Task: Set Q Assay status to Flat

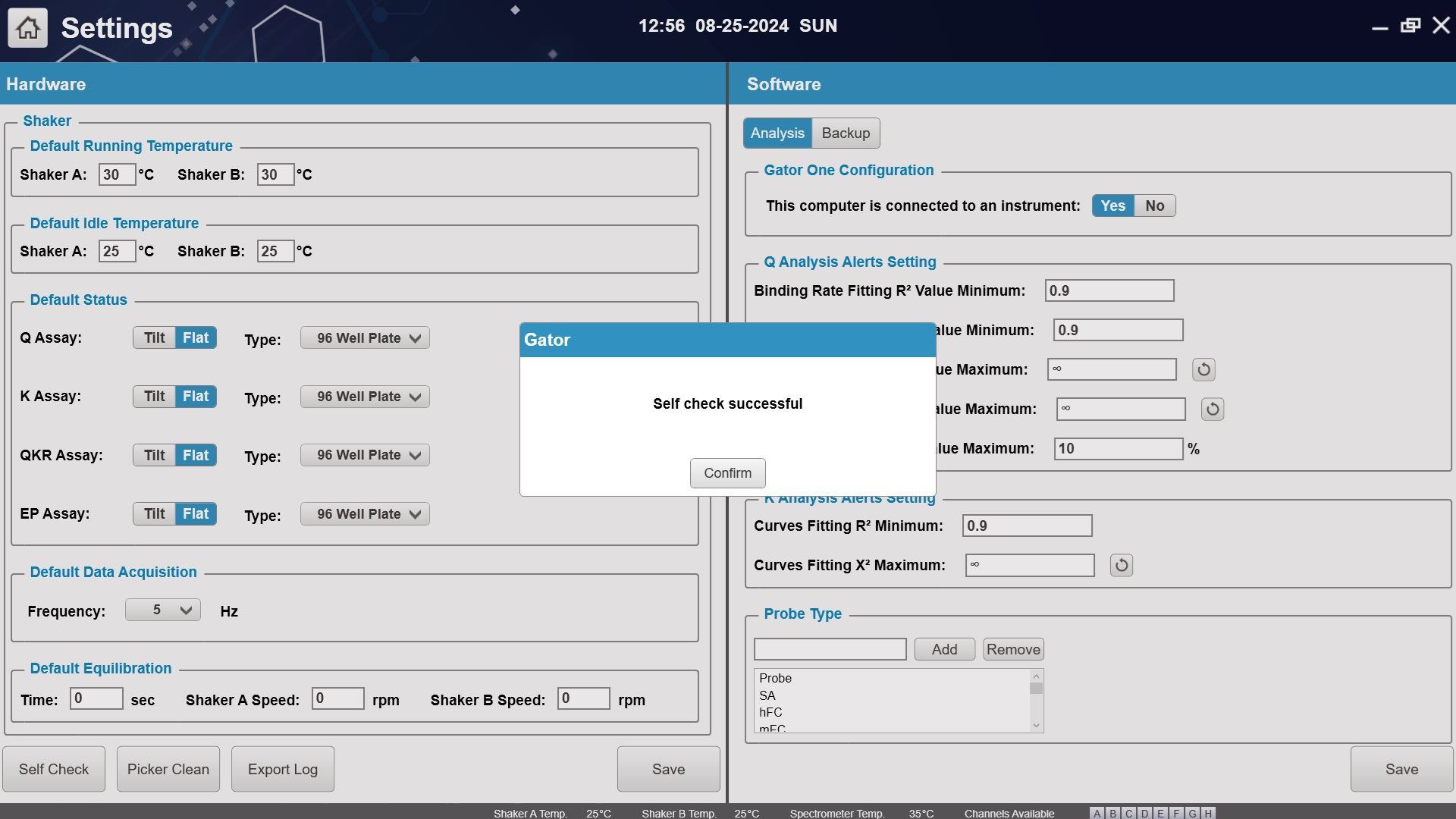Action: click(196, 337)
